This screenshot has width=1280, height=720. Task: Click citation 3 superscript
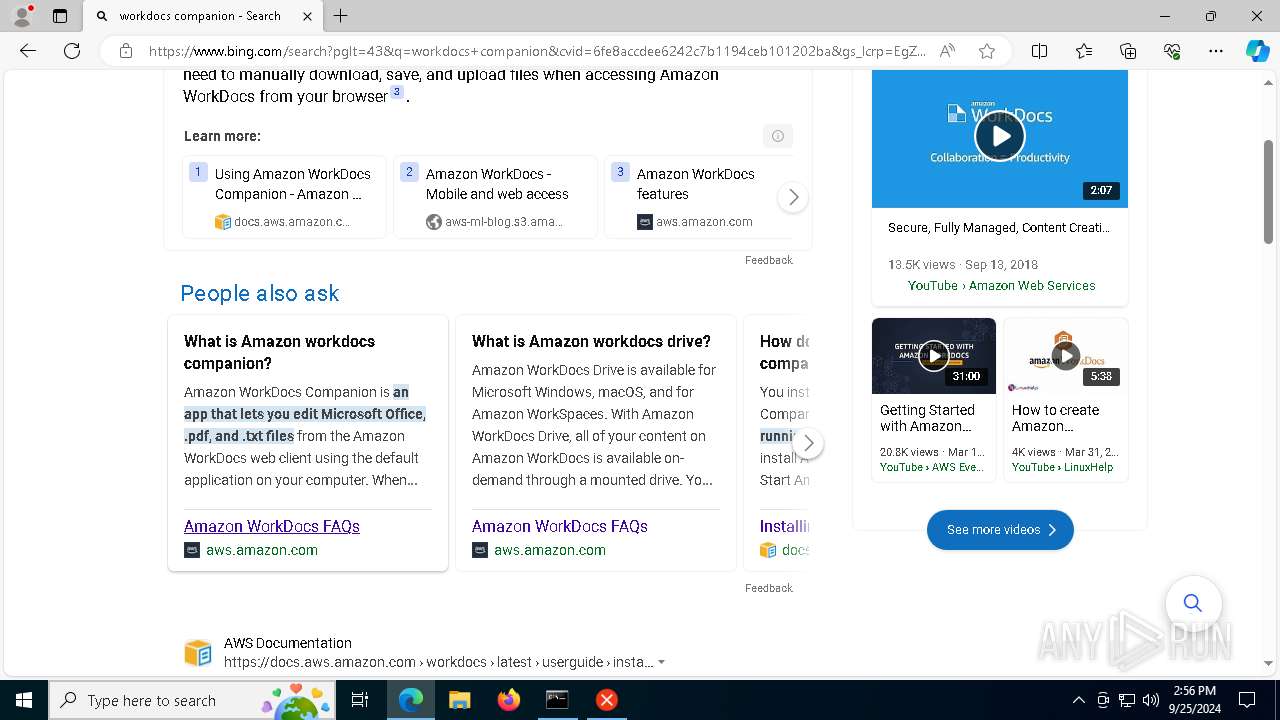[397, 92]
